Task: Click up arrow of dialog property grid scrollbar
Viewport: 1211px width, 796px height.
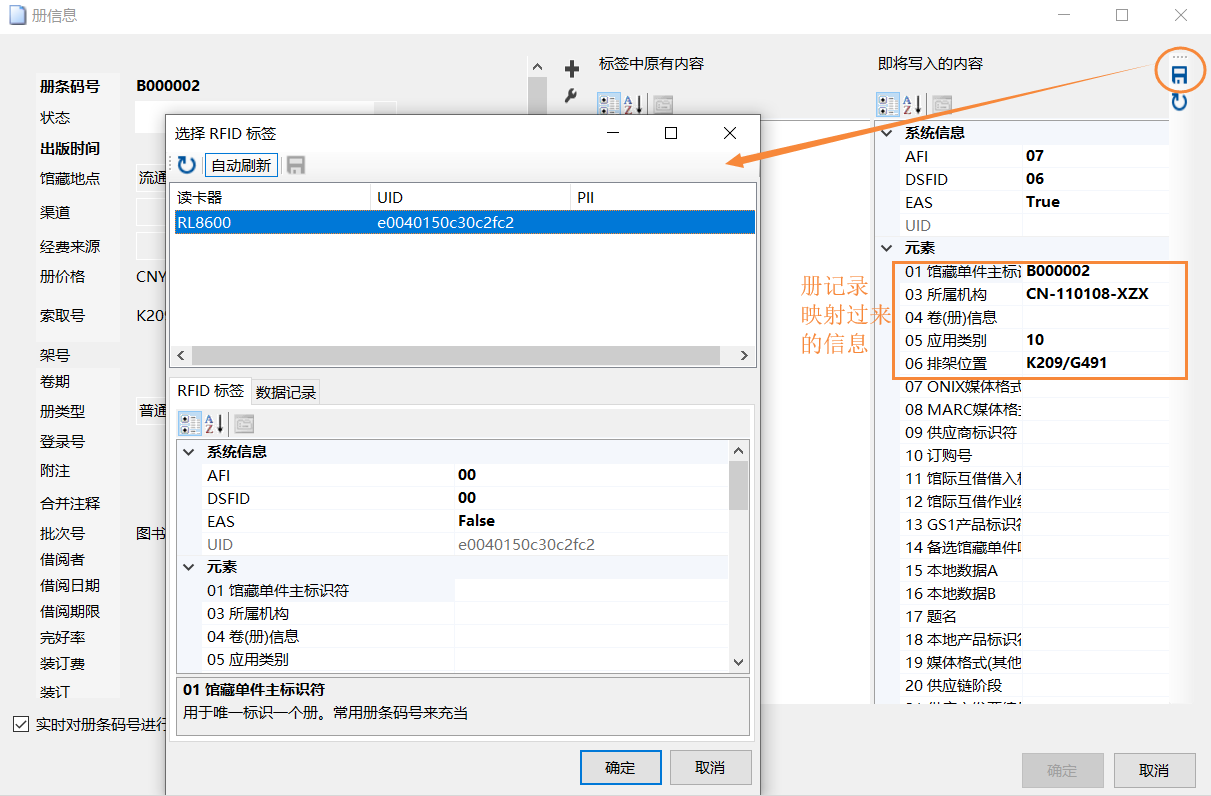Action: tap(739, 451)
